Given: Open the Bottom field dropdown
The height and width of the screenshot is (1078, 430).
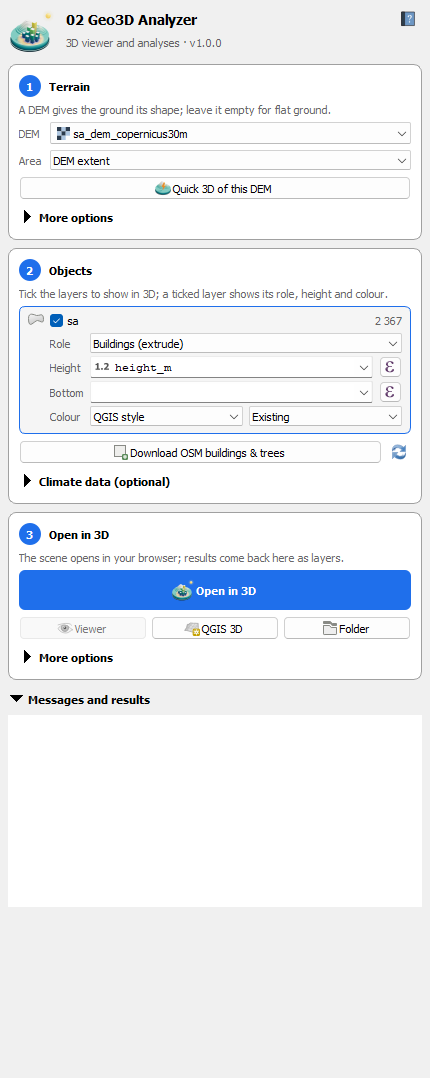Looking at the screenshot, I should coord(231,393).
